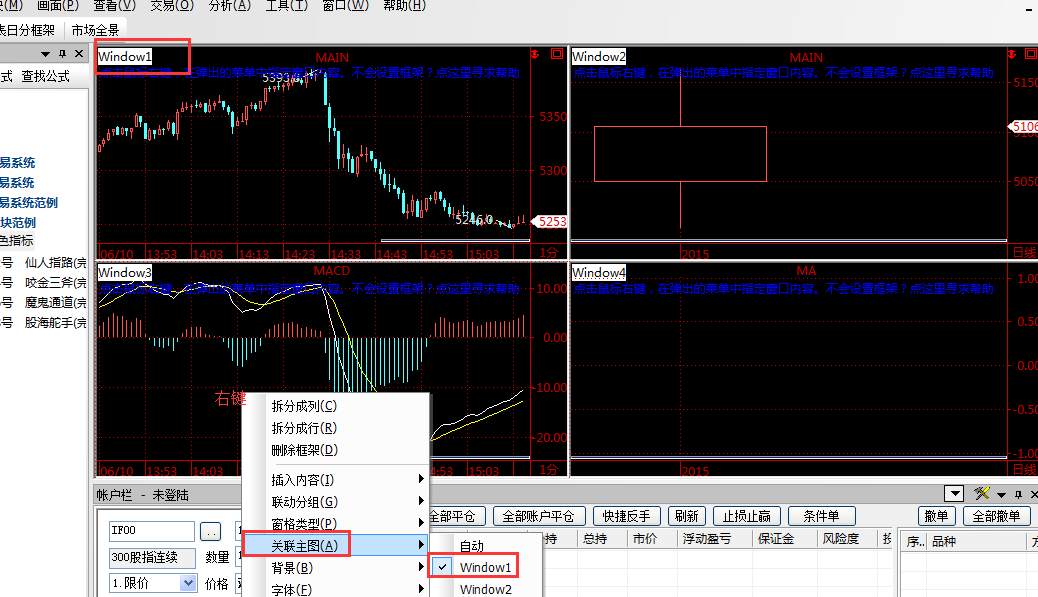Click the pin icon in Window1 header
Screen dimensions: 1038x597
click(x=537, y=53)
